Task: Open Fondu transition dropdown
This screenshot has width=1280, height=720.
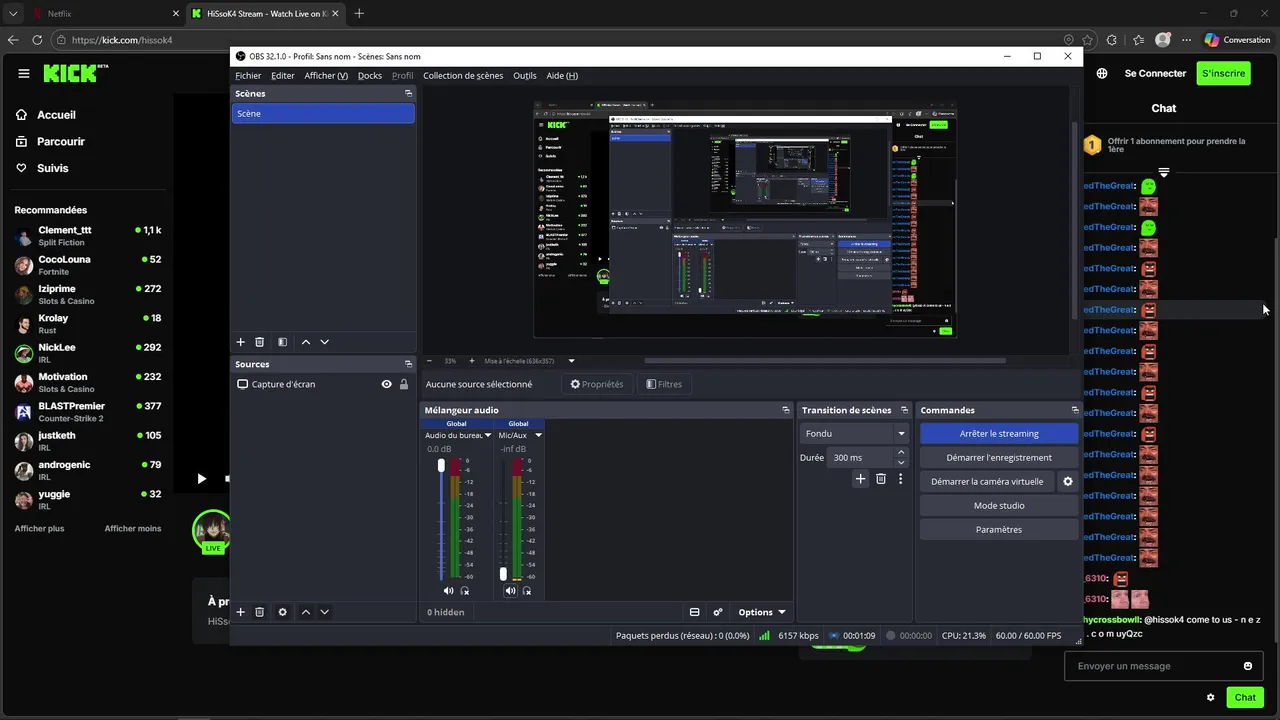Action: (854, 434)
